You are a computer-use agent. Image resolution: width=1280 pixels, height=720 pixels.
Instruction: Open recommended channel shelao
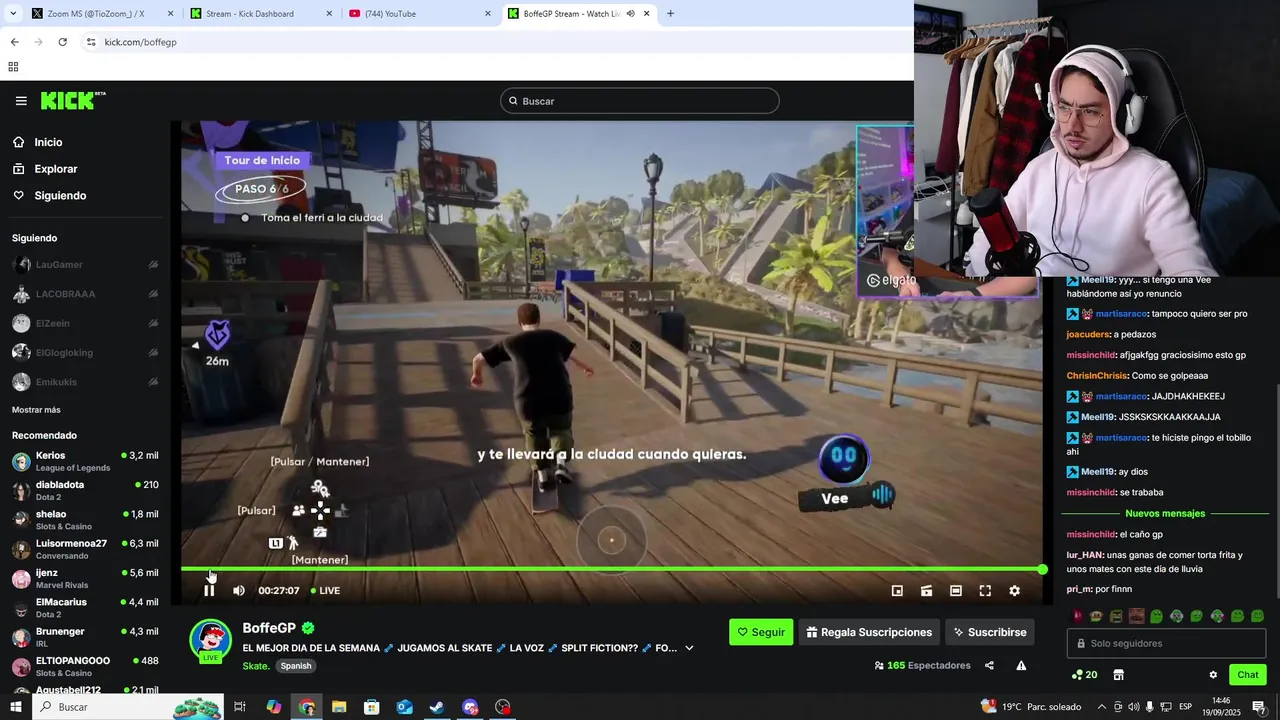pos(85,520)
